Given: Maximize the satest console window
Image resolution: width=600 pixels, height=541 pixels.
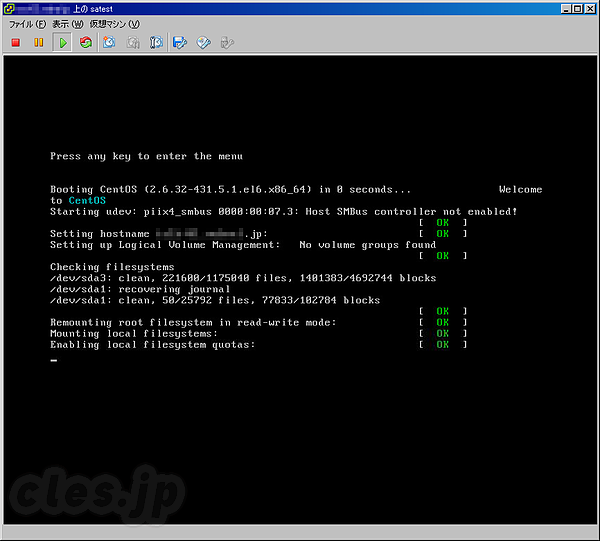Looking at the screenshot, I should pos(578,9).
